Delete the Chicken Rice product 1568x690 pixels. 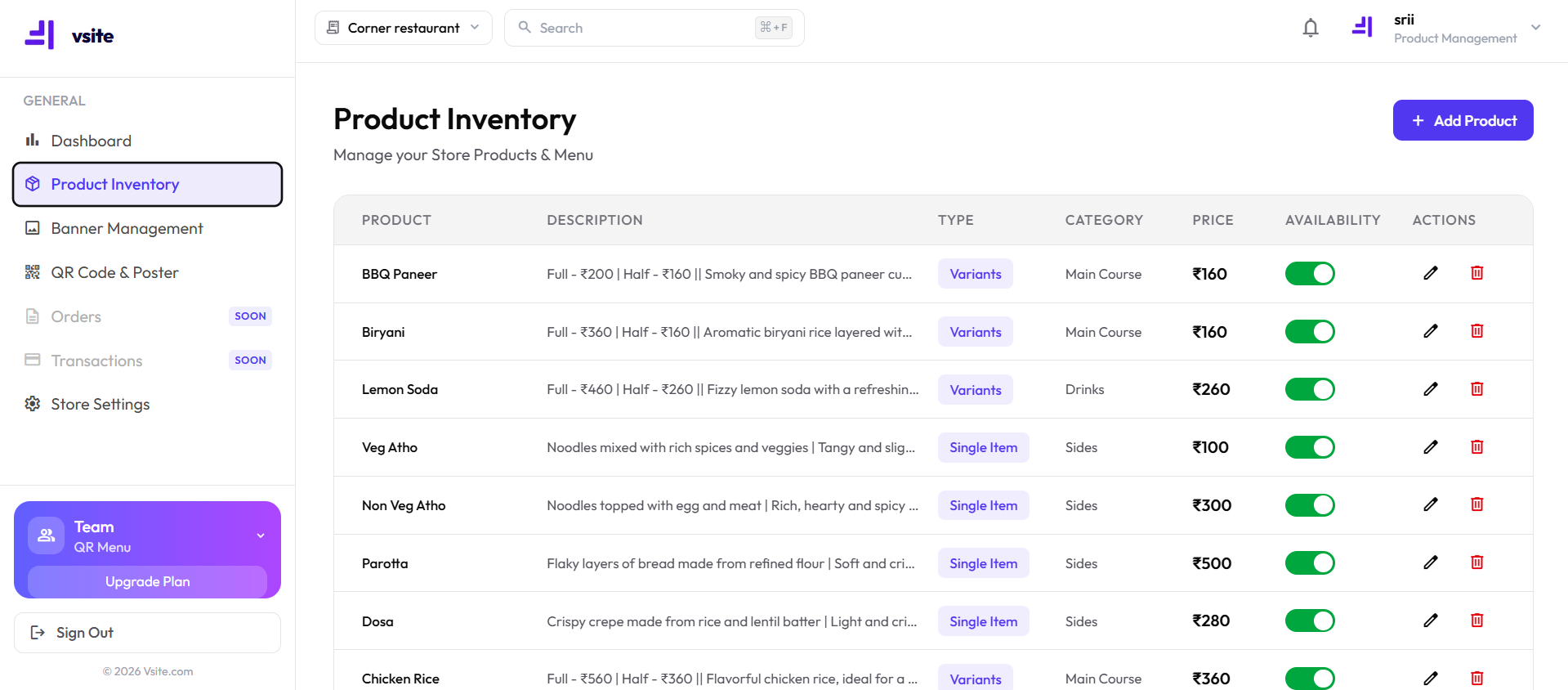click(1477, 679)
